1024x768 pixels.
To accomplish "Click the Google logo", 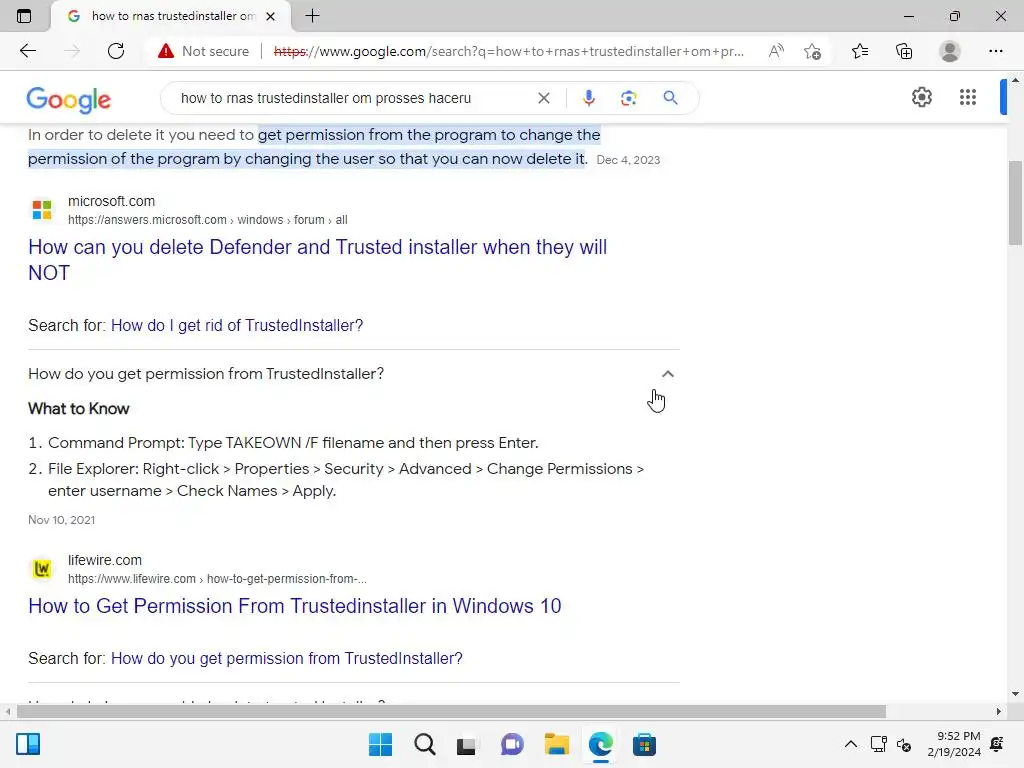I will pyautogui.click(x=69, y=99).
